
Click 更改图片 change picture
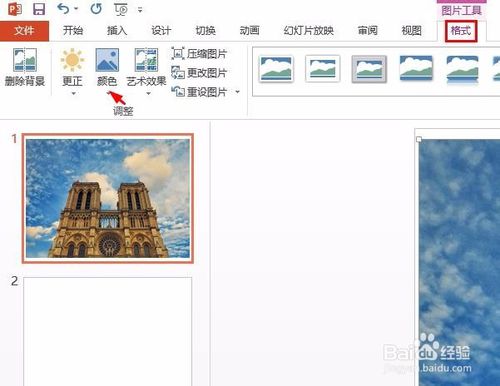(199, 73)
